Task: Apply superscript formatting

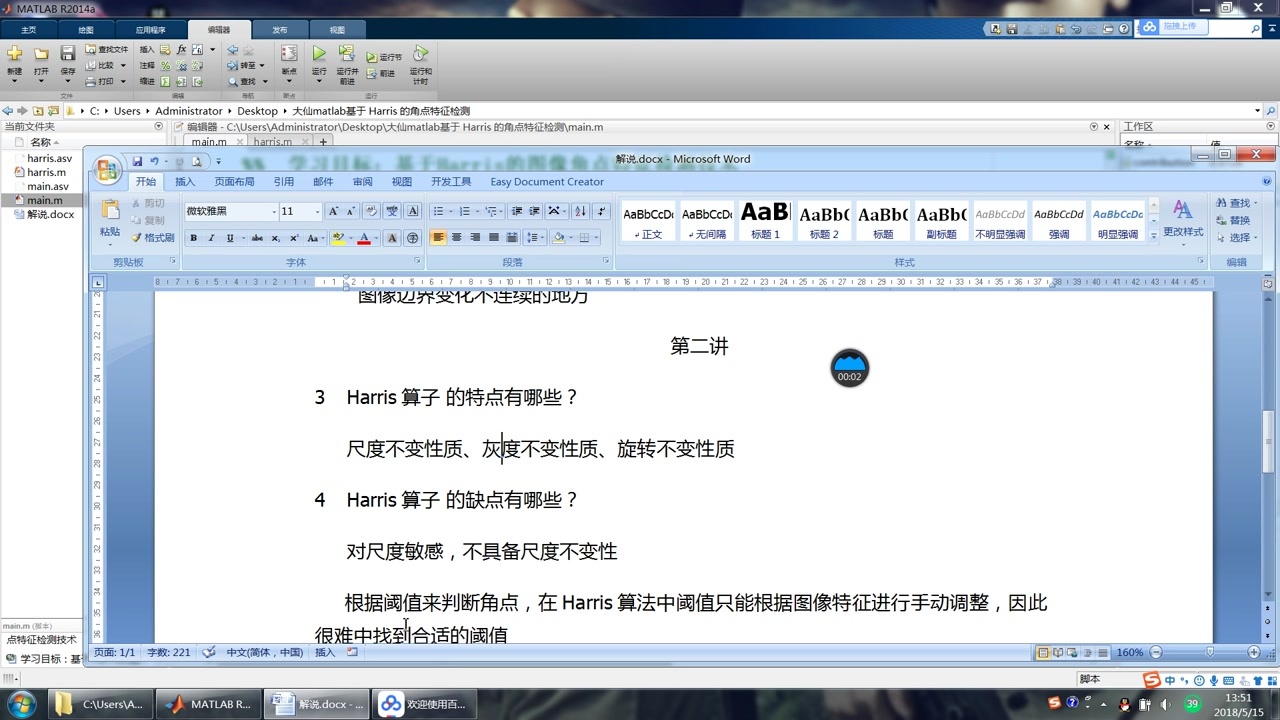Action: pyautogui.click(x=294, y=238)
